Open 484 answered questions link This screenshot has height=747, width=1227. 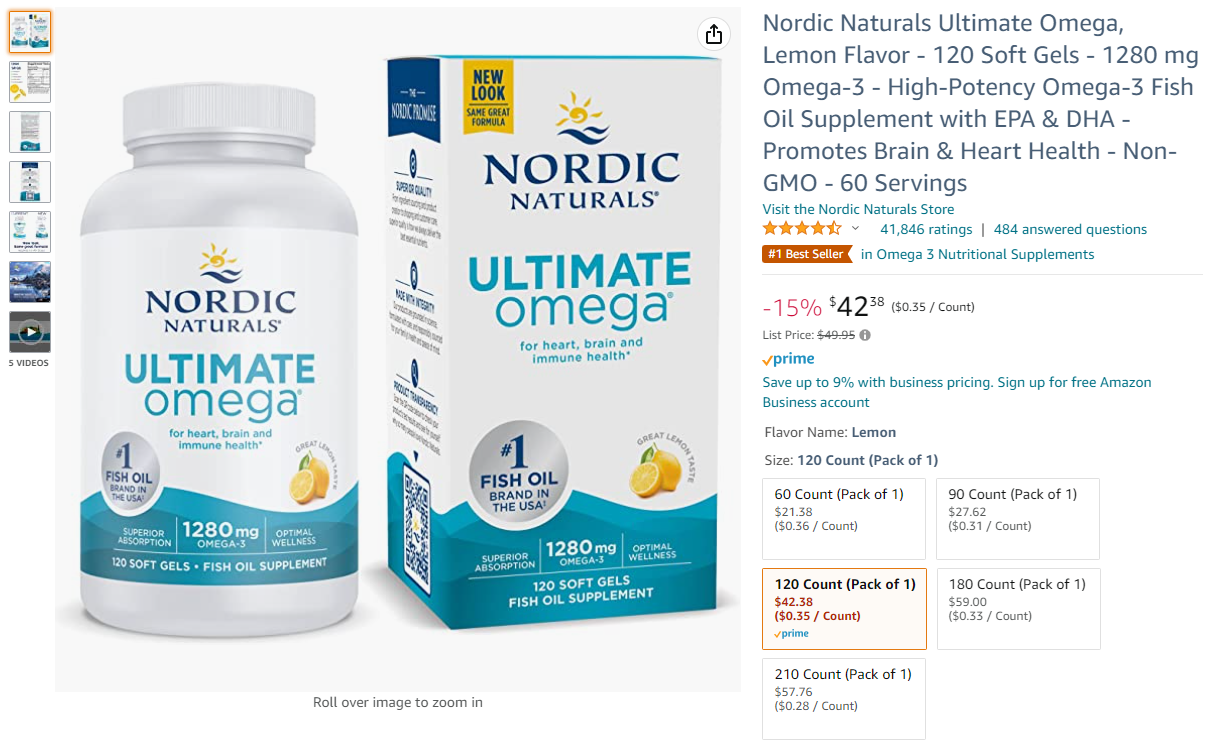(1070, 229)
